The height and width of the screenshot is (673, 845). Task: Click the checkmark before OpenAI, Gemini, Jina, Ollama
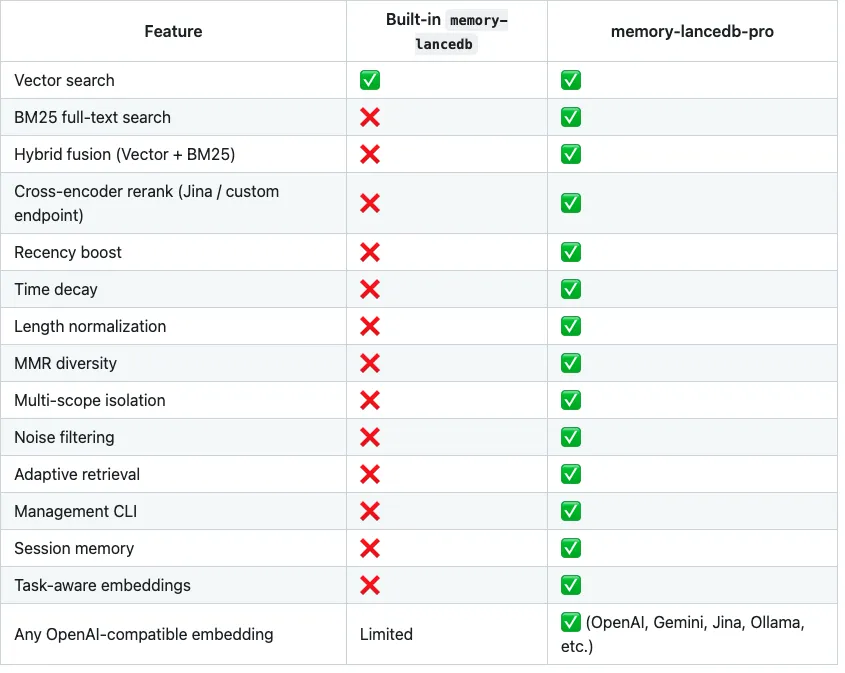click(x=571, y=623)
